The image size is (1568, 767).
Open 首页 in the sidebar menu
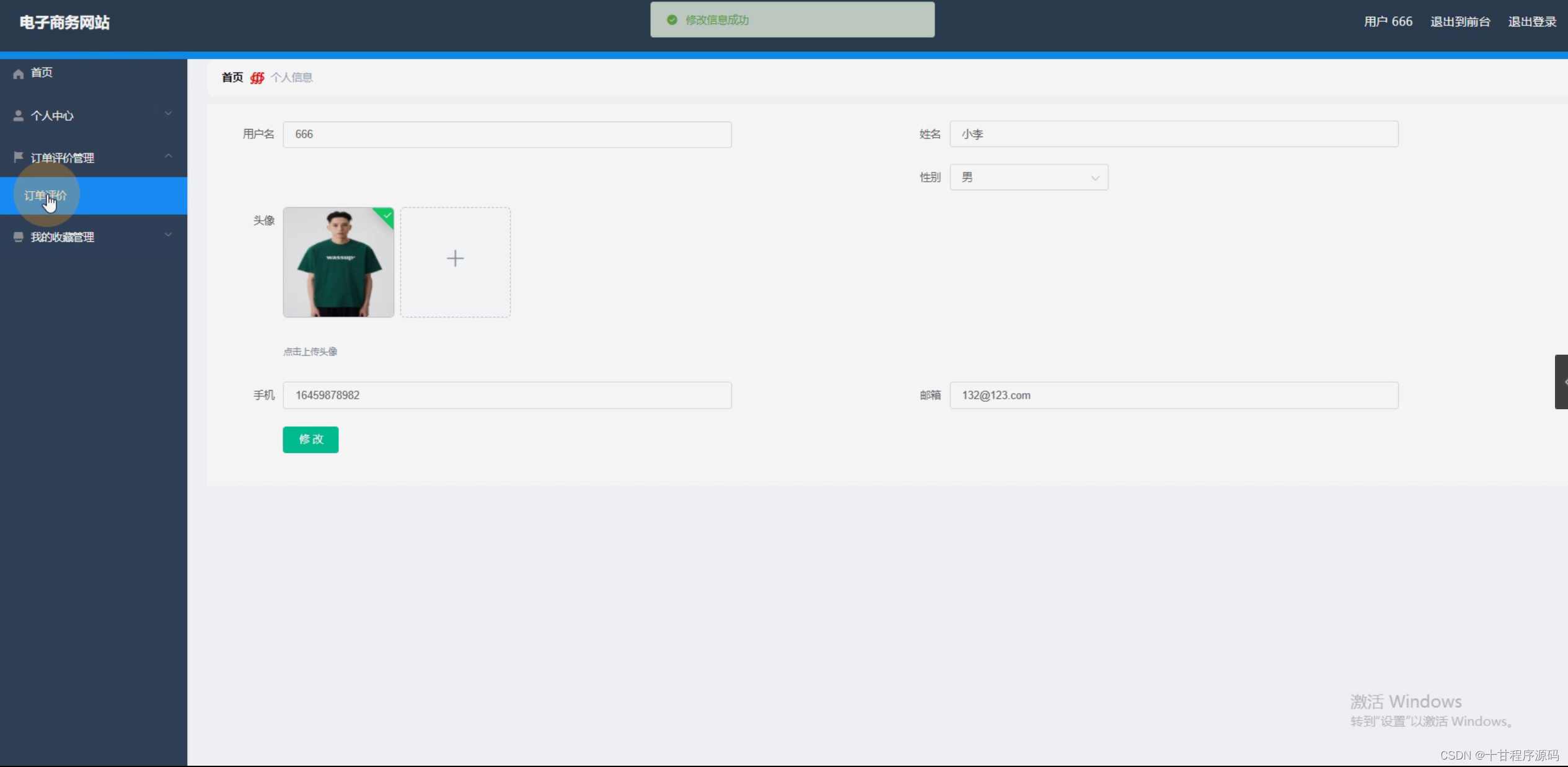point(42,73)
